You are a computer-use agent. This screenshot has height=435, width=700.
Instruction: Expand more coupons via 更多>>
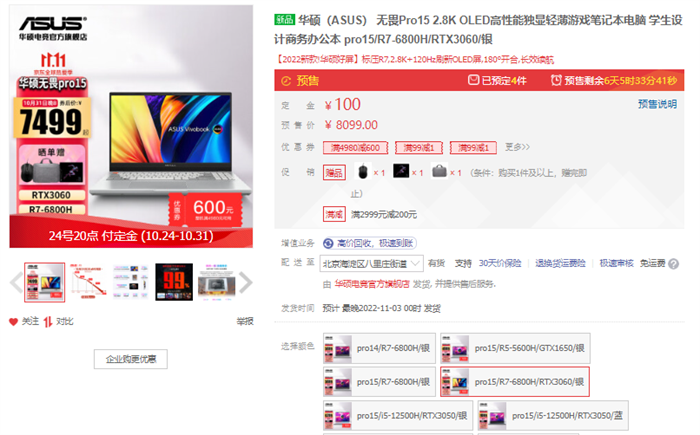(517, 147)
